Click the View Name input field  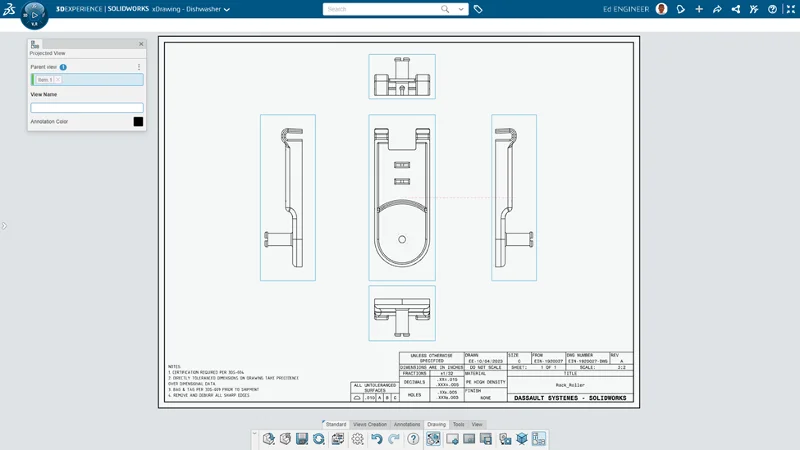tap(87, 107)
